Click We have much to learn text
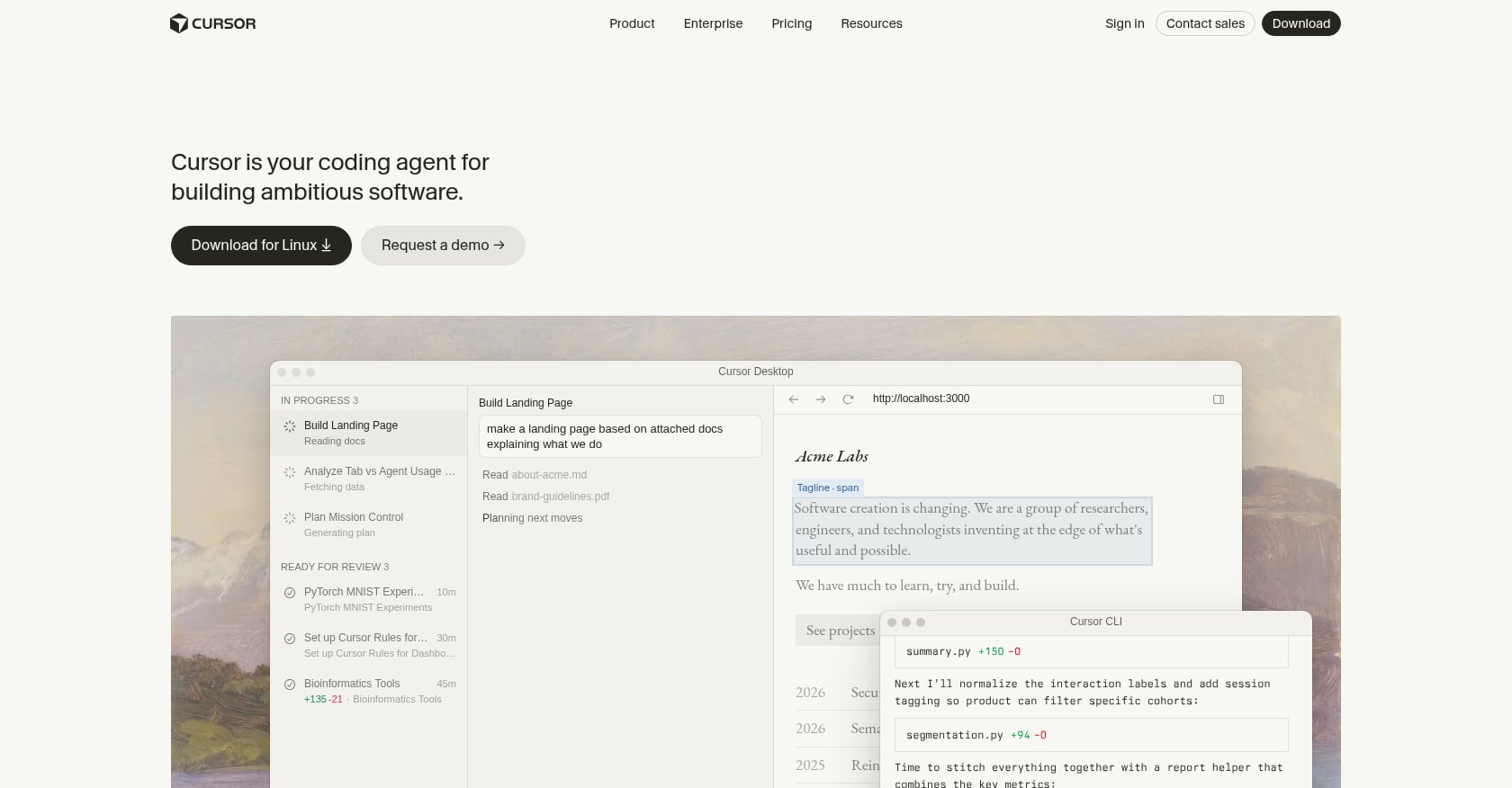Screen dimensions: 1512x788 click(907, 586)
